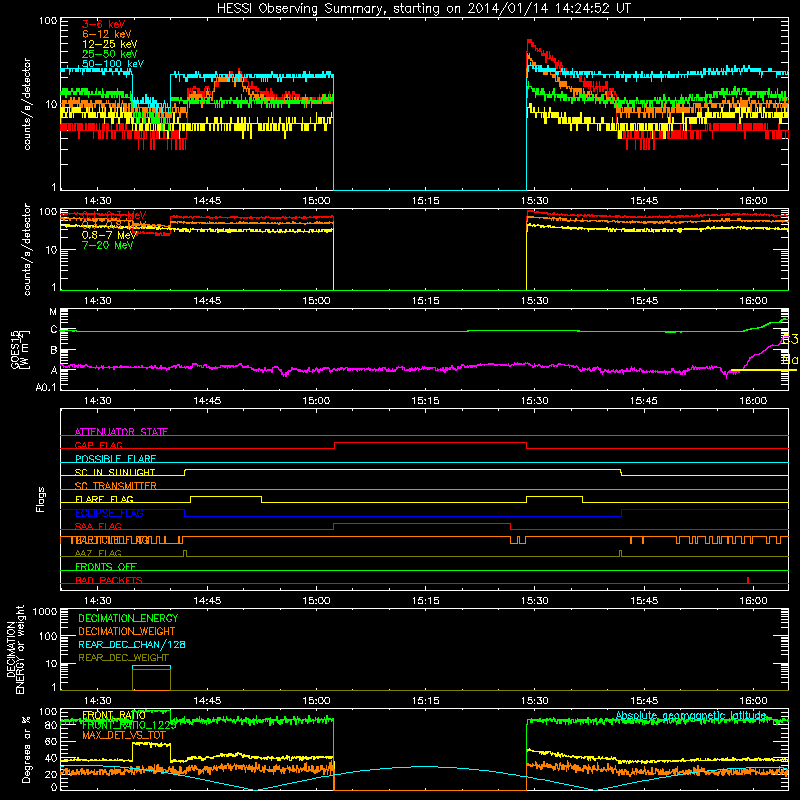800x800 pixels.
Task: Click the "REAR_DEC_CHAN/128" legend label
Action: [132, 645]
